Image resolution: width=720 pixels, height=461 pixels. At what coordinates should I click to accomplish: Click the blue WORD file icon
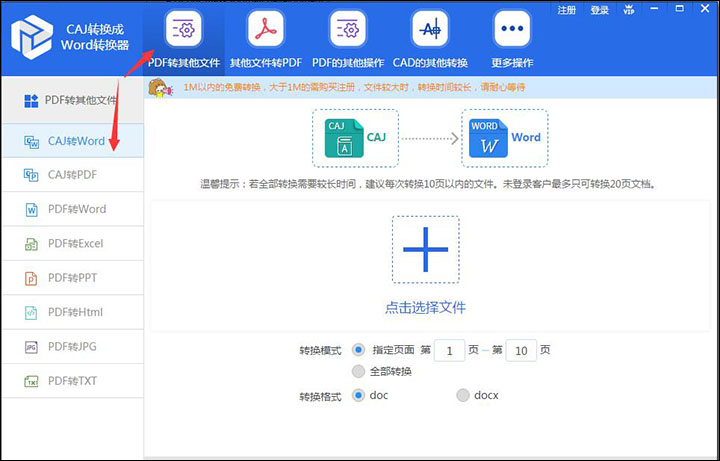489,138
